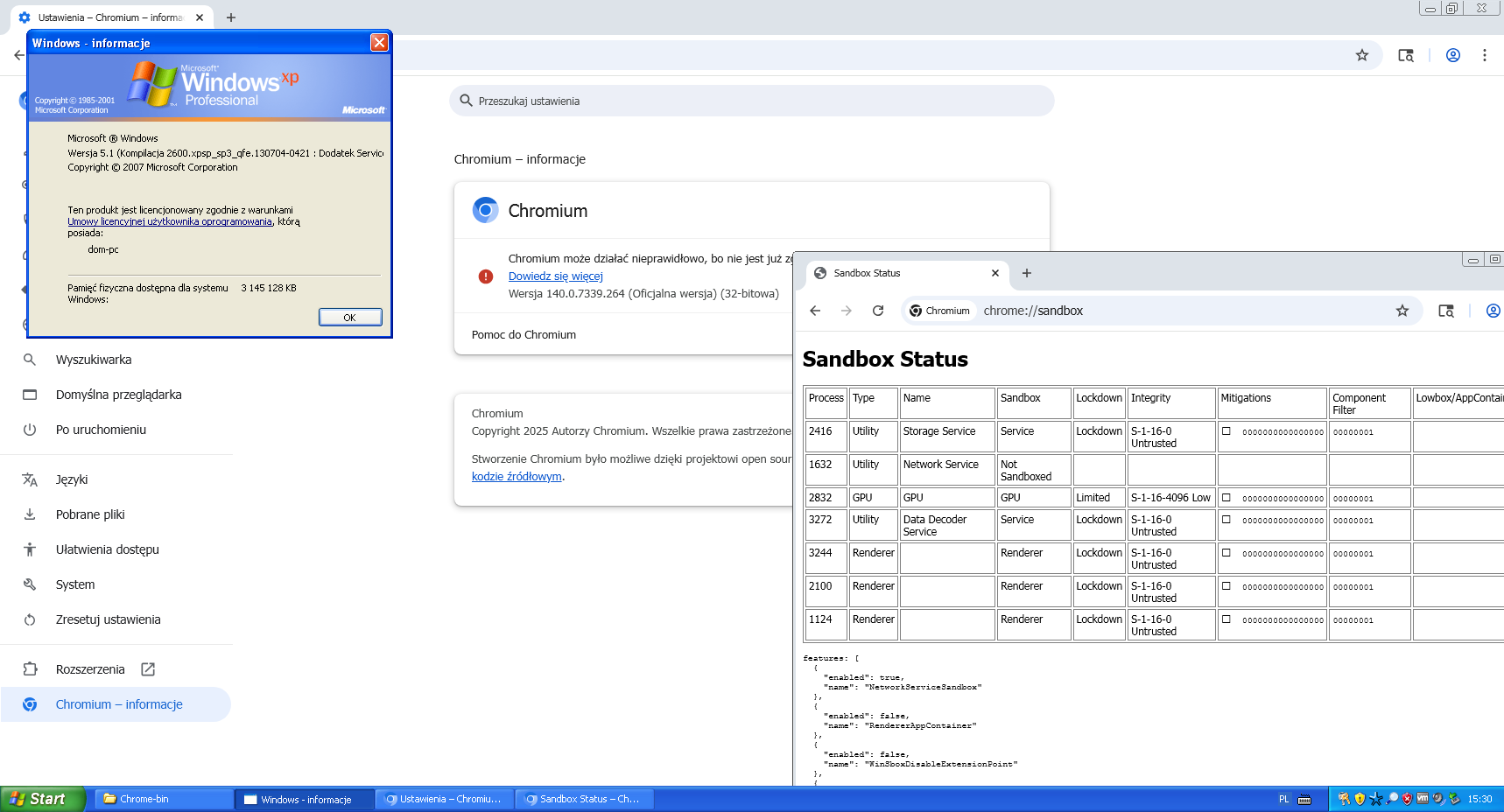Click the Mitigations column header
The height and width of the screenshot is (812, 1504).
click(1272, 404)
